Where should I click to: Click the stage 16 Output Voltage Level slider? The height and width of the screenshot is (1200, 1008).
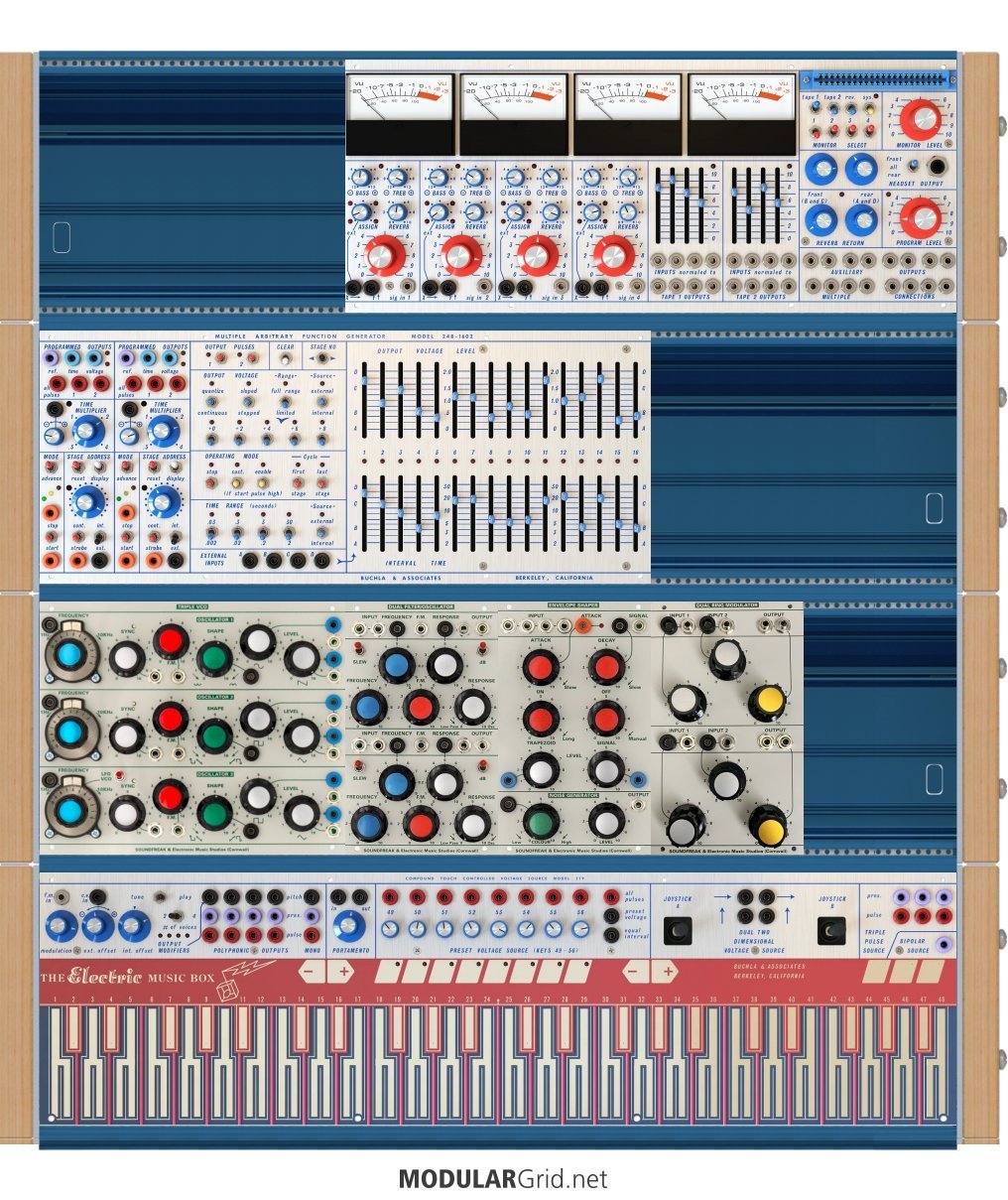point(635,416)
